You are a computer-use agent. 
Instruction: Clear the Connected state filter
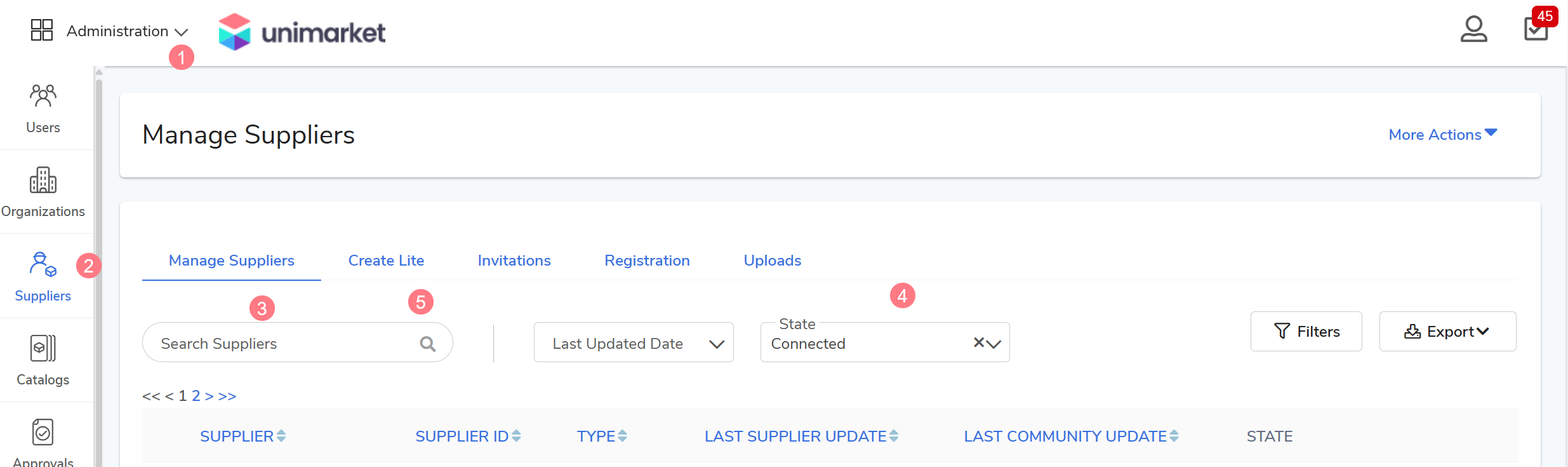[978, 342]
